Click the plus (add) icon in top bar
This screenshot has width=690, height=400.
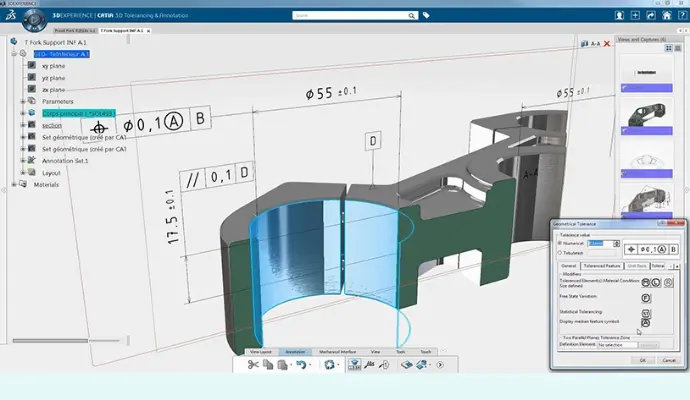[635, 15]
